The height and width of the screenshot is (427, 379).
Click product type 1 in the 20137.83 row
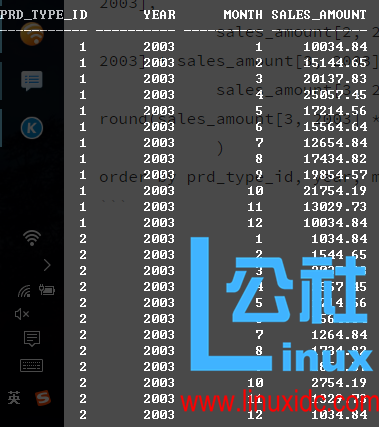pos(83,79)
